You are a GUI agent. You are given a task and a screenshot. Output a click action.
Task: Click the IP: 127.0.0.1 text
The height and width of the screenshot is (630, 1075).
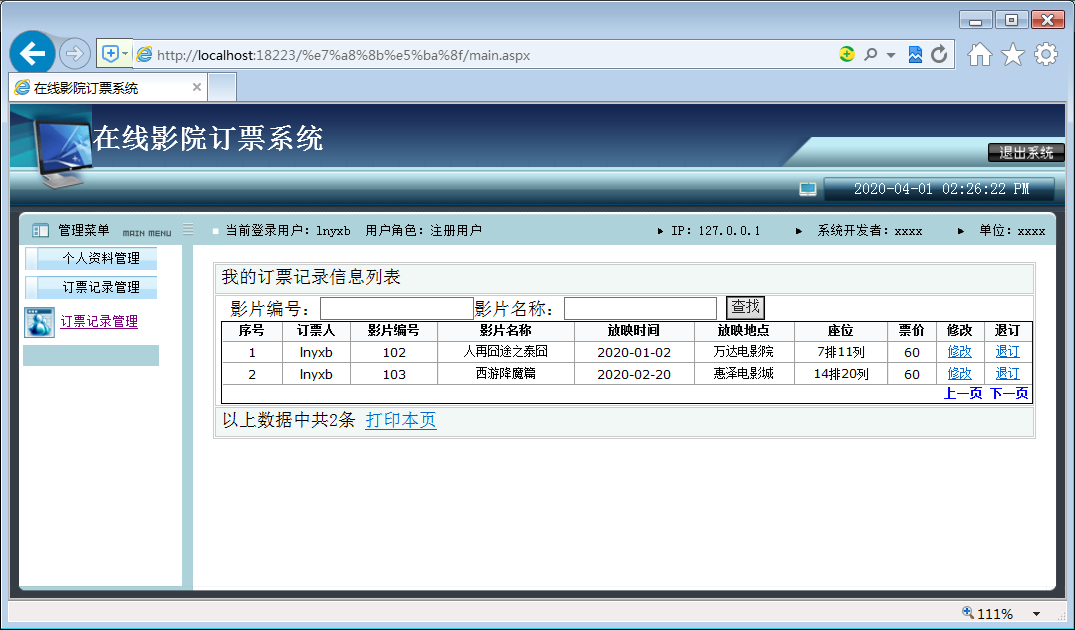(x=716, y=231)
